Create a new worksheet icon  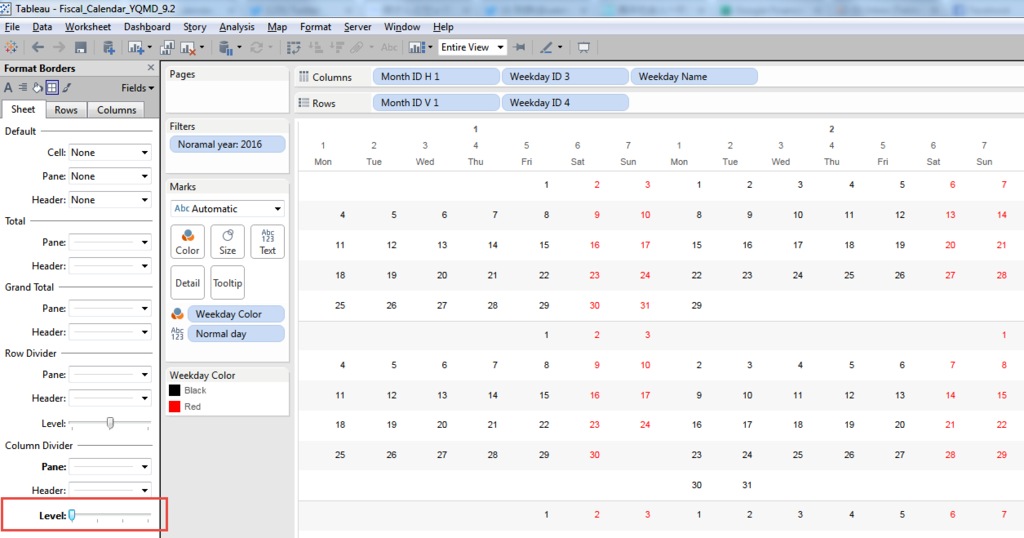point(136,47)
